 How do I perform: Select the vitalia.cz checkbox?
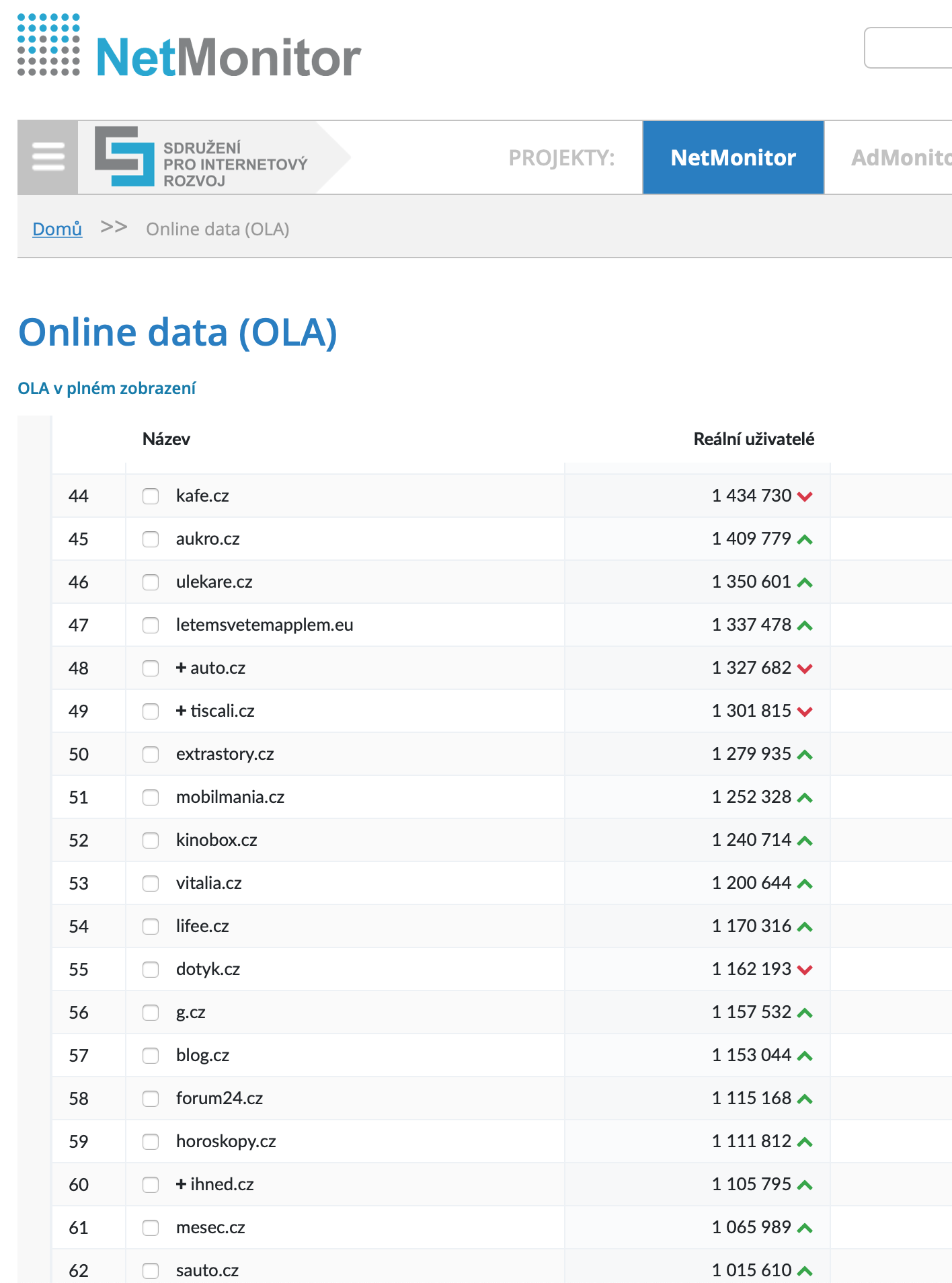(151, 884)
